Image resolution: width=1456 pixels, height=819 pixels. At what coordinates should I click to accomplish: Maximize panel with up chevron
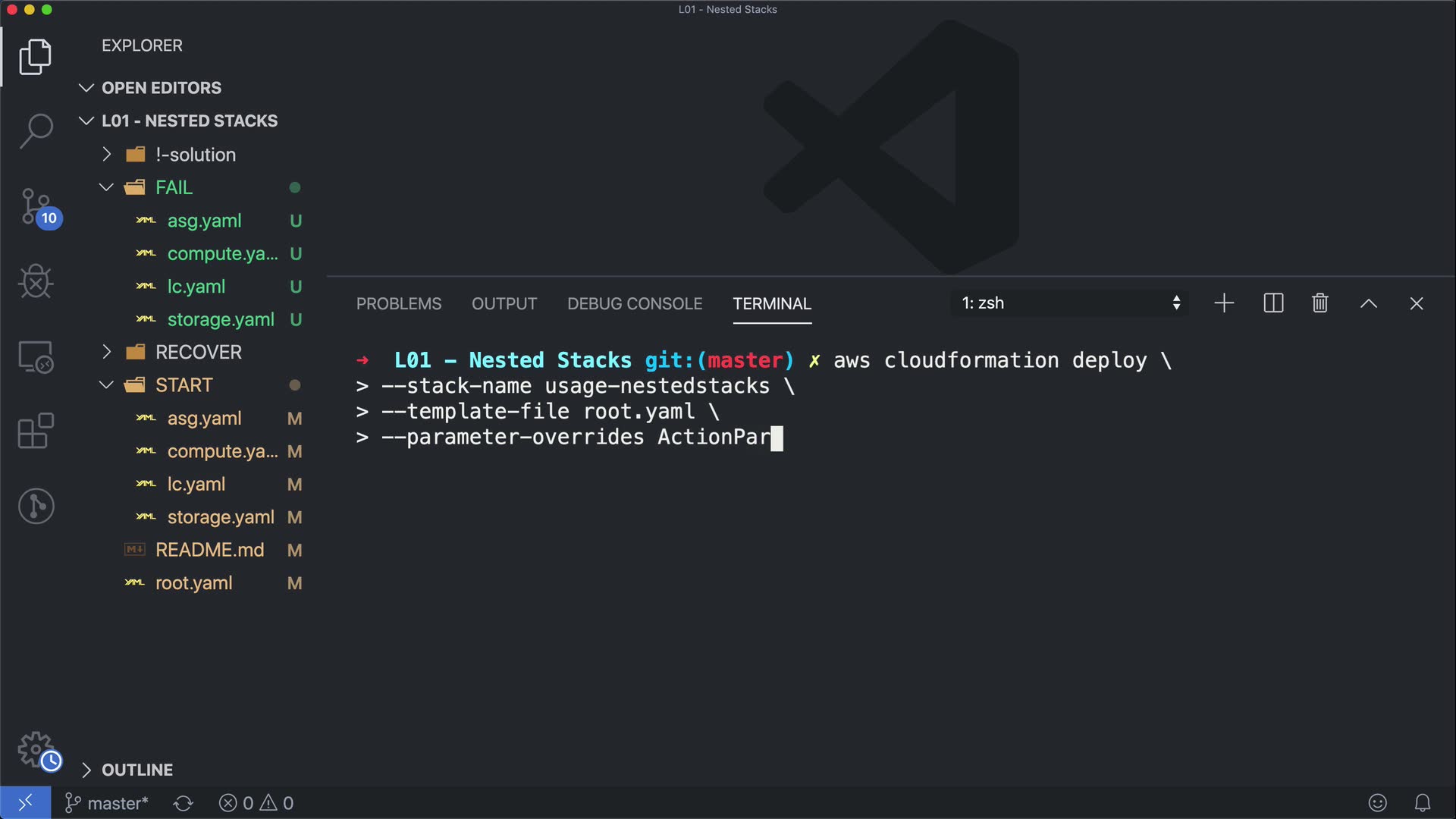(x=1368, y=303)
